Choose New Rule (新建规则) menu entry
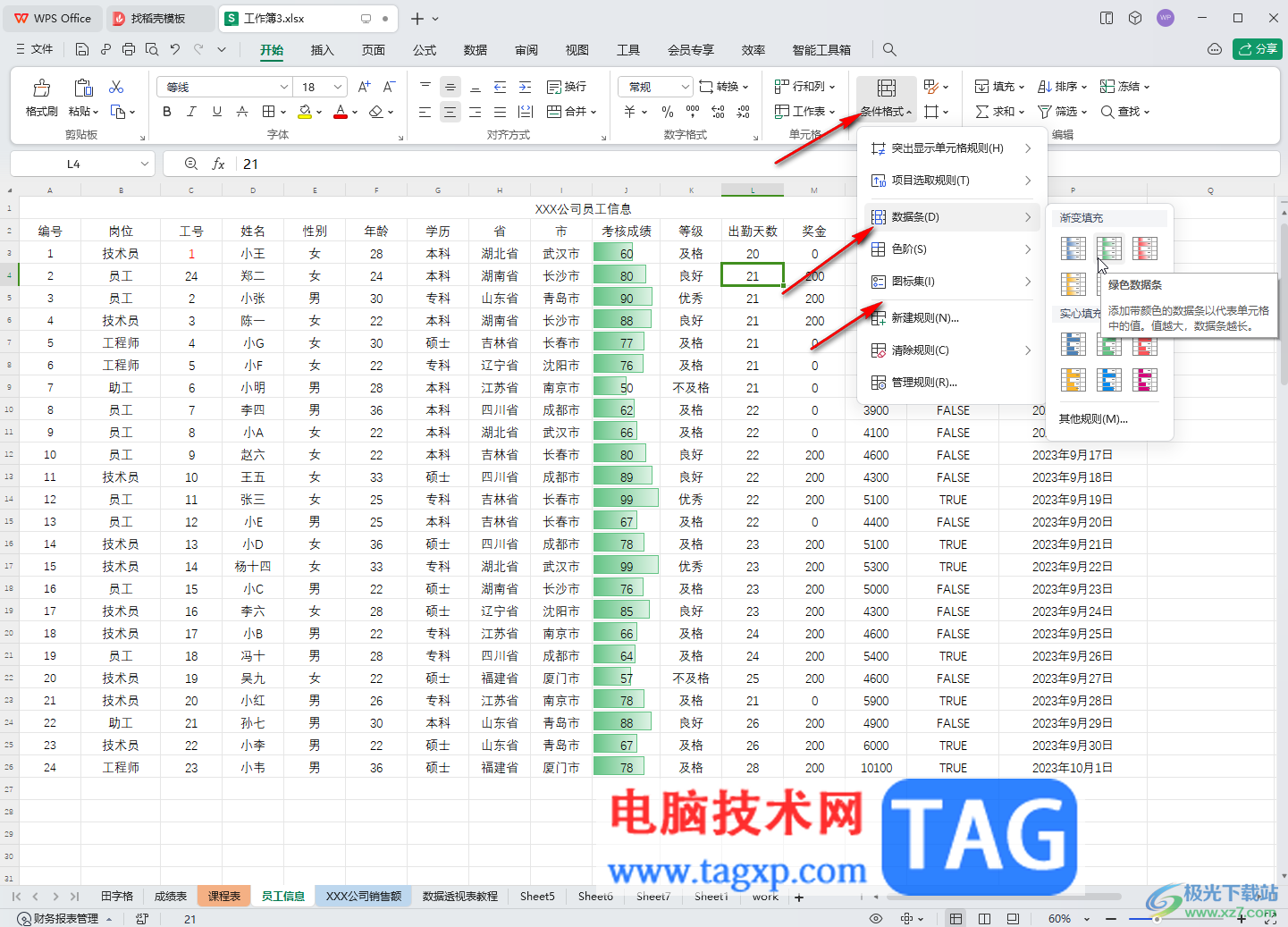1288x927 pixels. [x=951, y=318]
